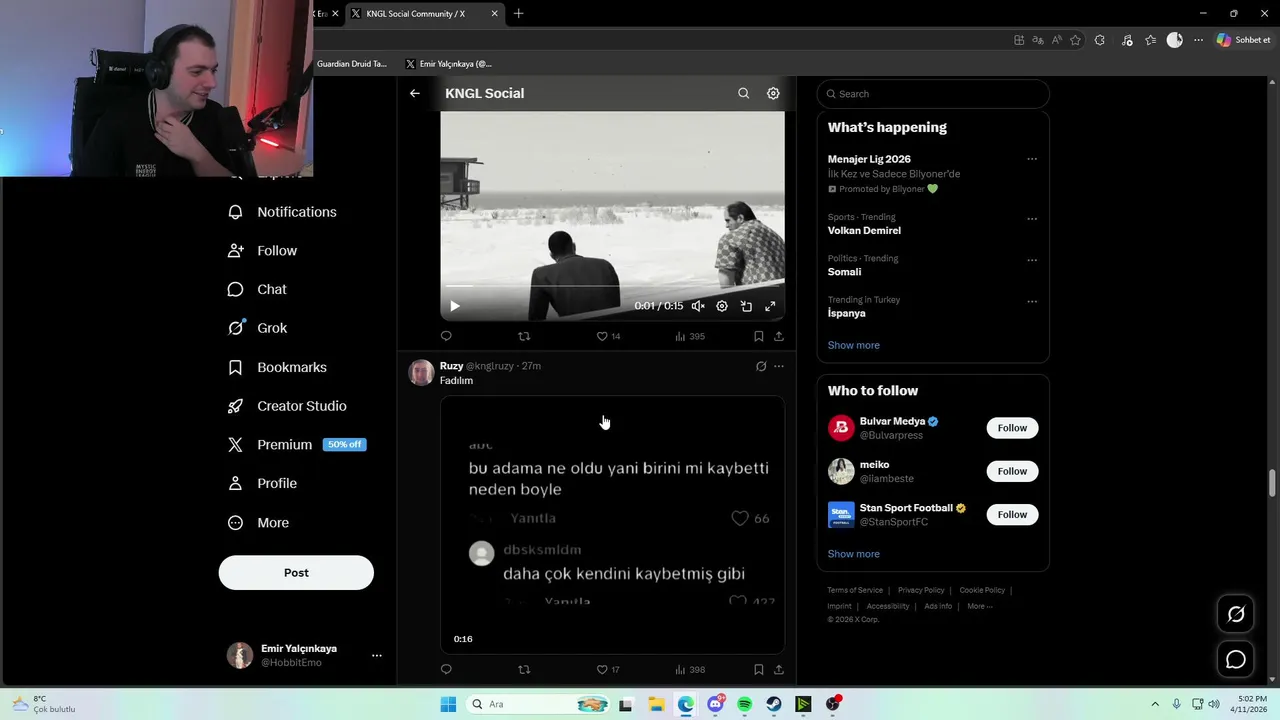View analytics for post with 398 views
The height and width of the screenshot is (720, 1280).
pyautogui.click(x=690, y=669)
